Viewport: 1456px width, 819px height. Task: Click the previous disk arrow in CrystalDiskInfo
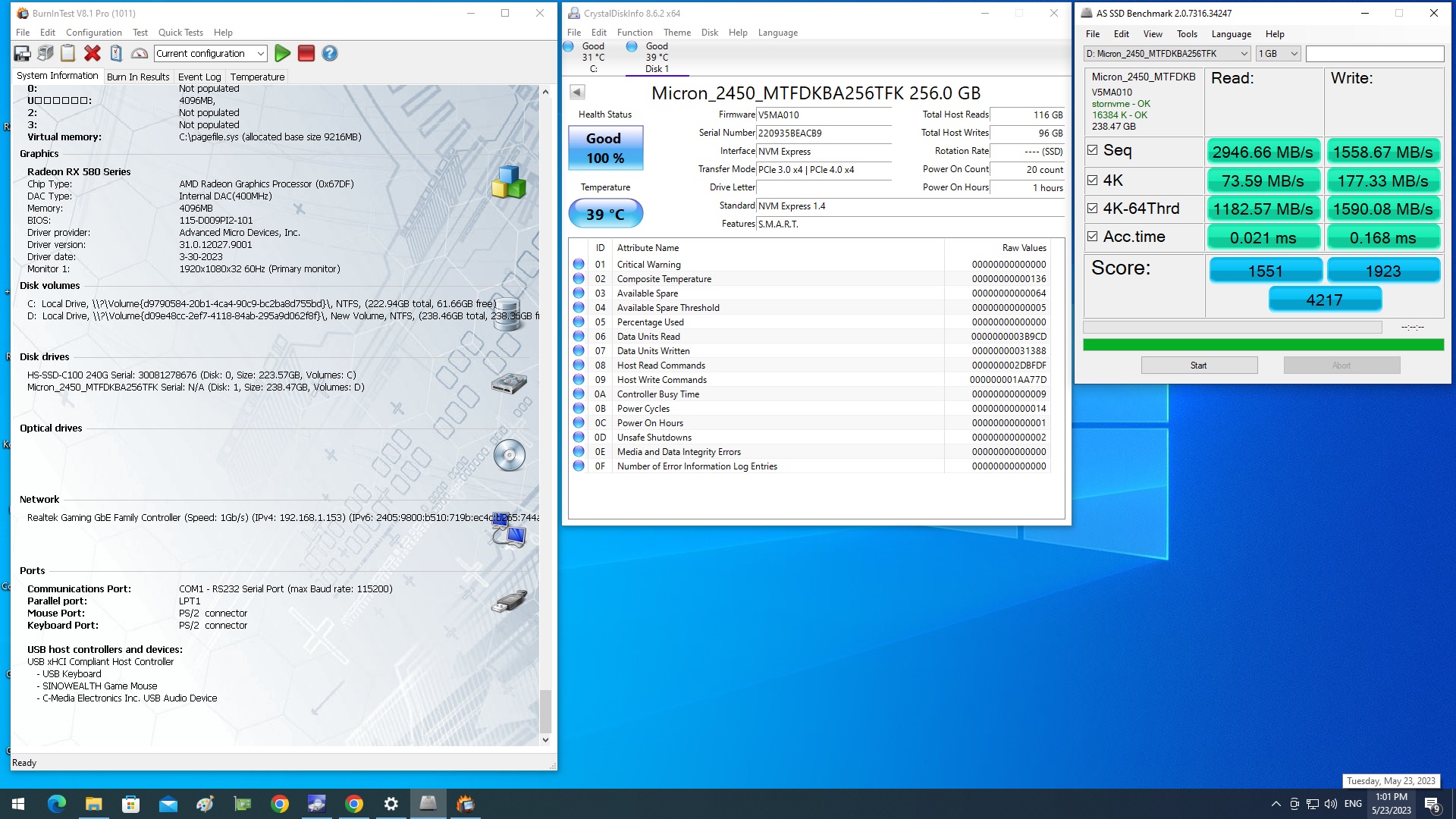coord(577,92)
